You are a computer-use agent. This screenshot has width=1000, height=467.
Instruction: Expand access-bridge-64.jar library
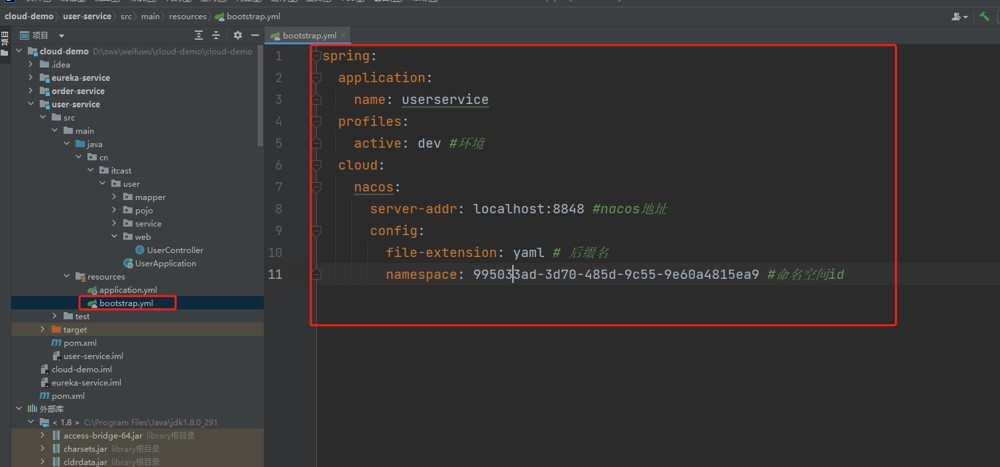43,436
